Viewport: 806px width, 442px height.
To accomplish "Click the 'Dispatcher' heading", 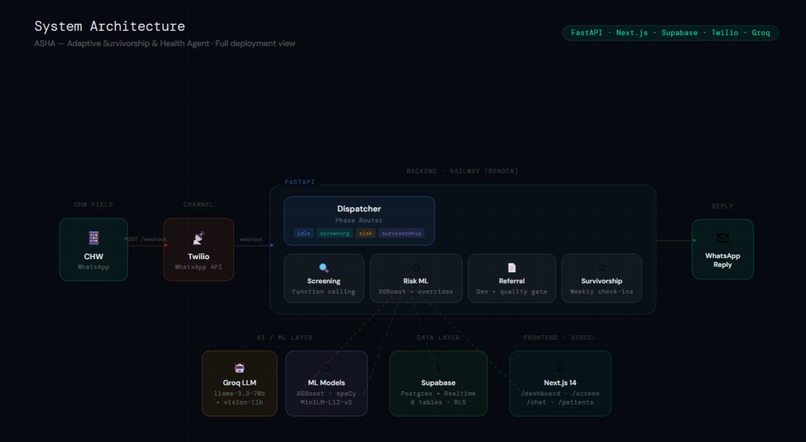I will 359,209.
